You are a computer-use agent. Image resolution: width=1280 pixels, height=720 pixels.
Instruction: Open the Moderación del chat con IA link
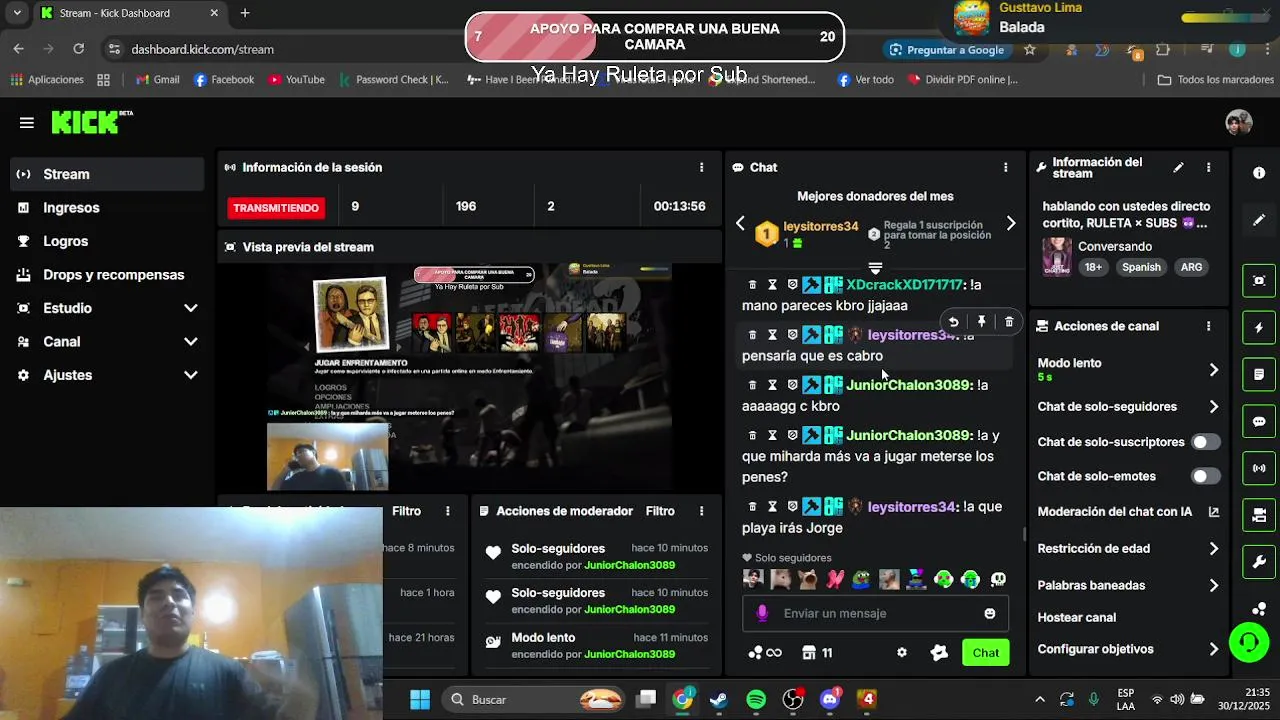[1128, 512]
